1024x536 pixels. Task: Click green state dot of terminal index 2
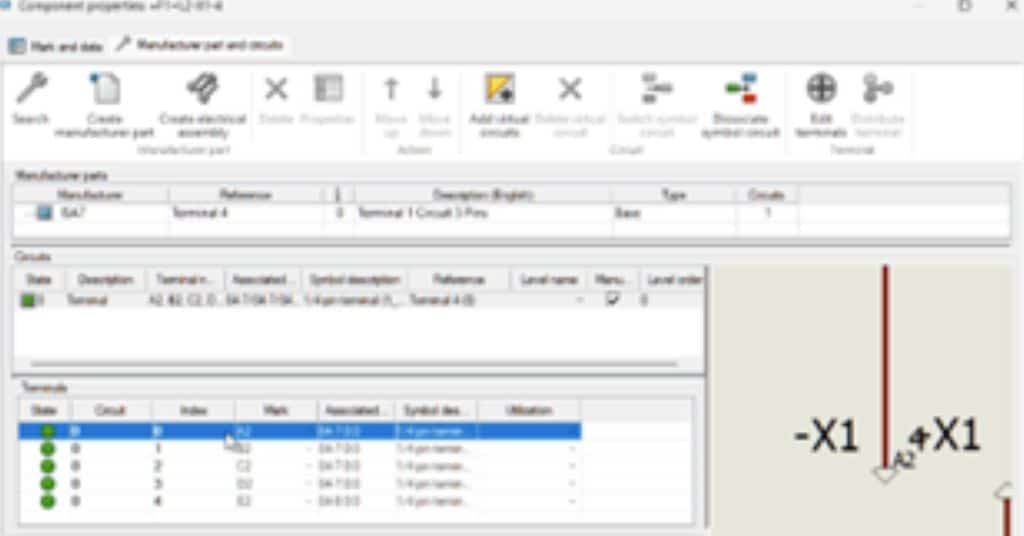pos(47,466)
